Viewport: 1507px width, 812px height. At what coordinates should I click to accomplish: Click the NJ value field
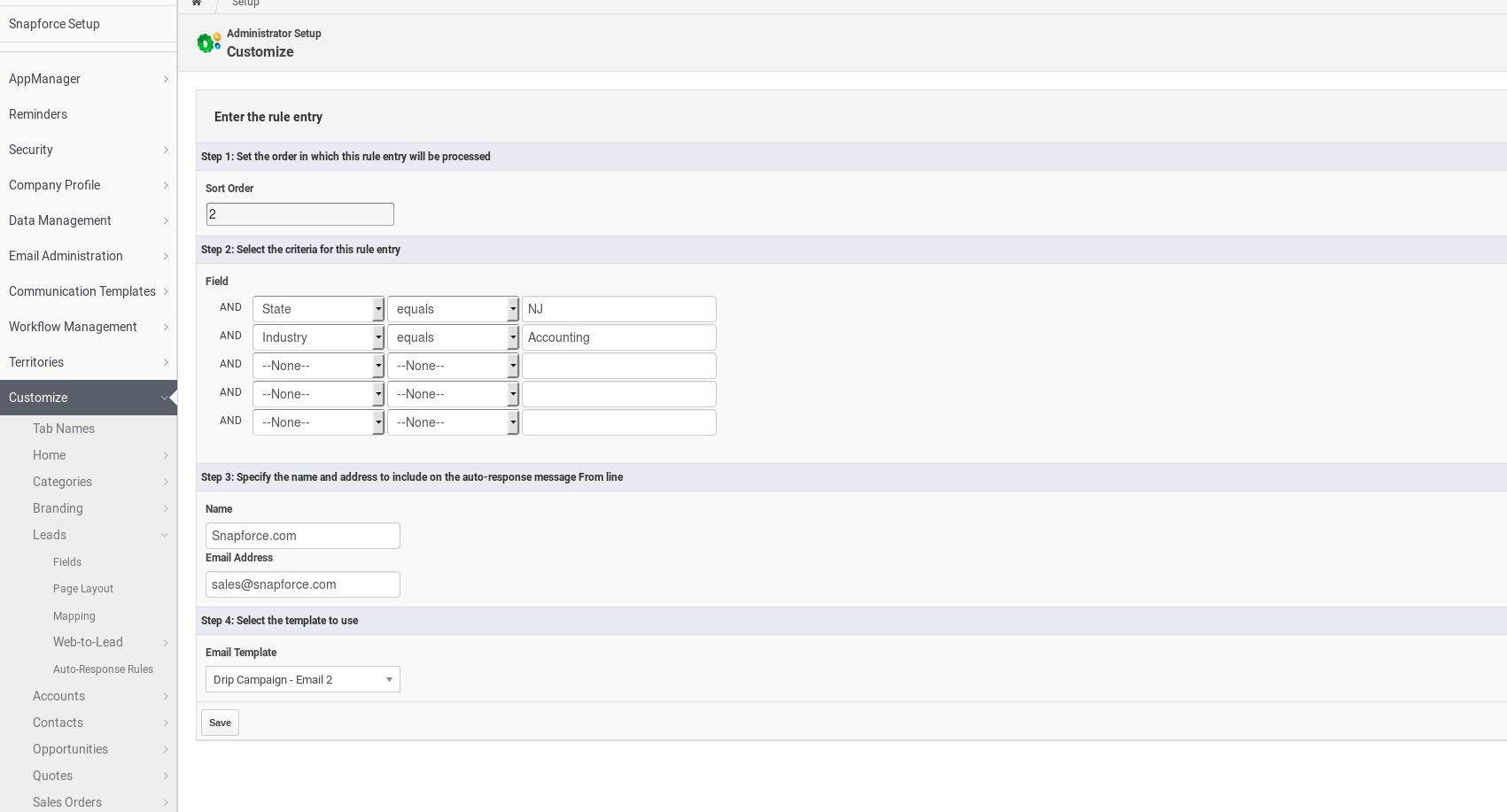click(619, 309)
